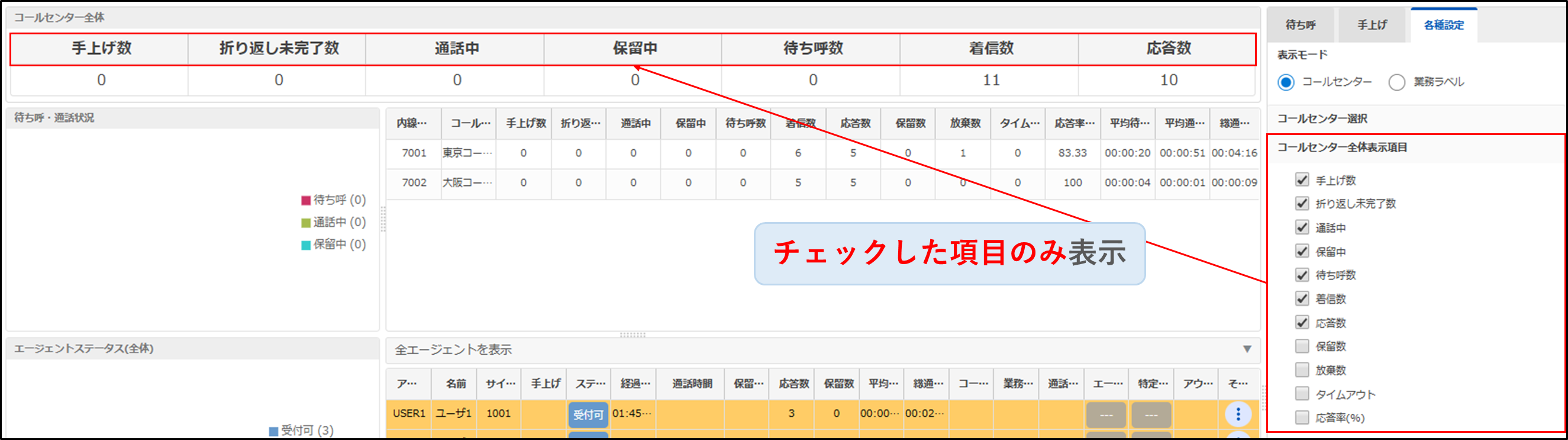Switch to the 待ち呼 tab
Screen dimensions: 1568x440
point(1300,25)
